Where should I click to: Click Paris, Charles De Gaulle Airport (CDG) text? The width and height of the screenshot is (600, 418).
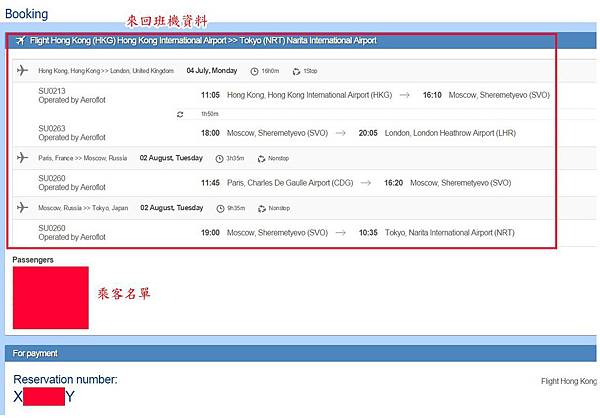(x=290, y=183)
